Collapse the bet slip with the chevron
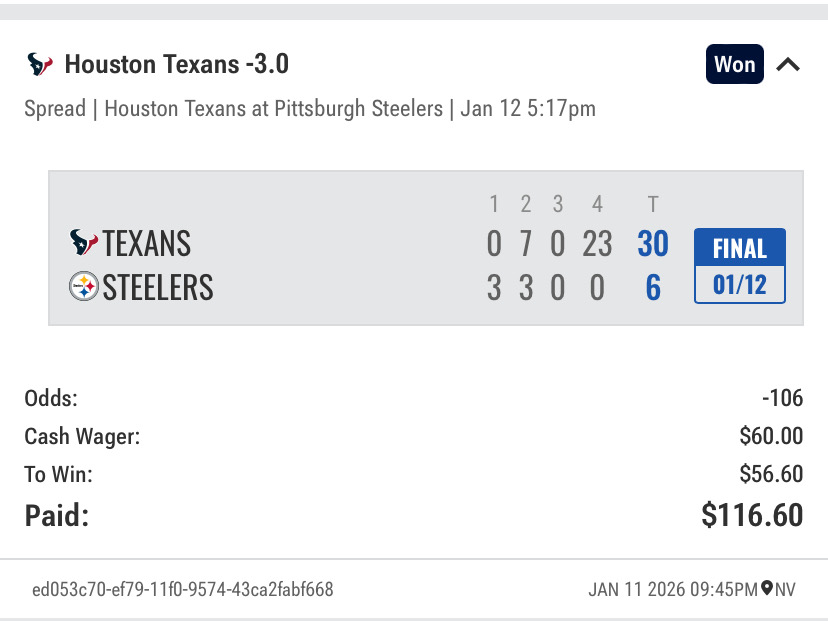The height and width of the screenshot is (621, 828). tap(788, 65)
